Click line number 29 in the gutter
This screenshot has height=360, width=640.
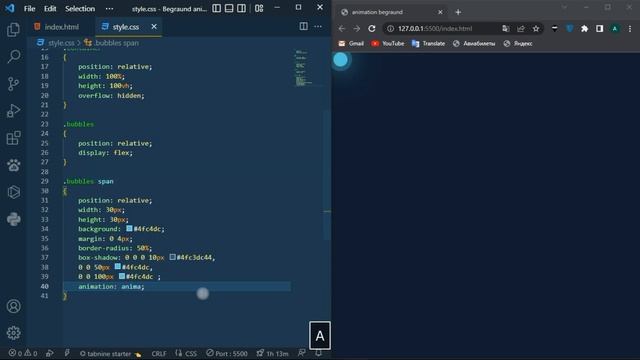coord(44,181)
